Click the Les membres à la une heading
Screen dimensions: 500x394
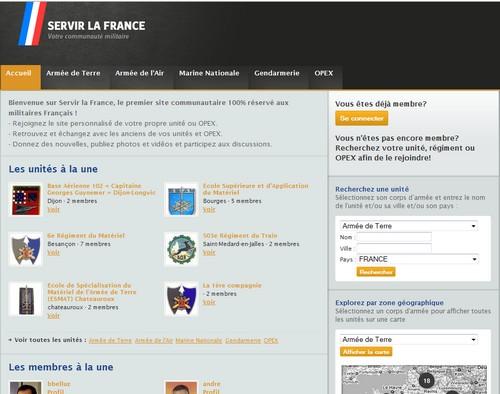[61, 367]
